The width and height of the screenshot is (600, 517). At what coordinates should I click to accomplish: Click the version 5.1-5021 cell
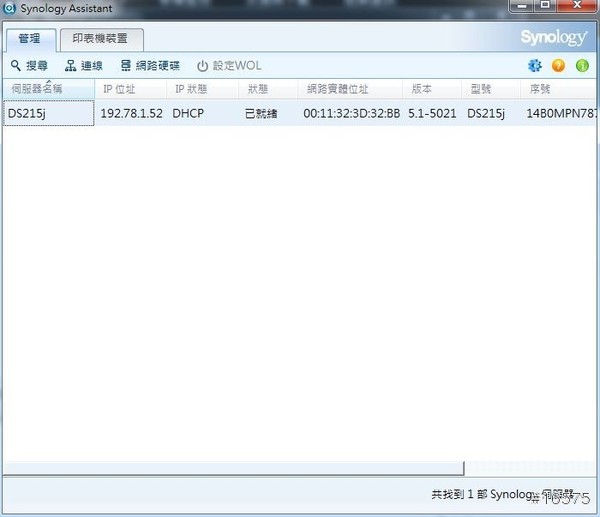pos(432,113)
